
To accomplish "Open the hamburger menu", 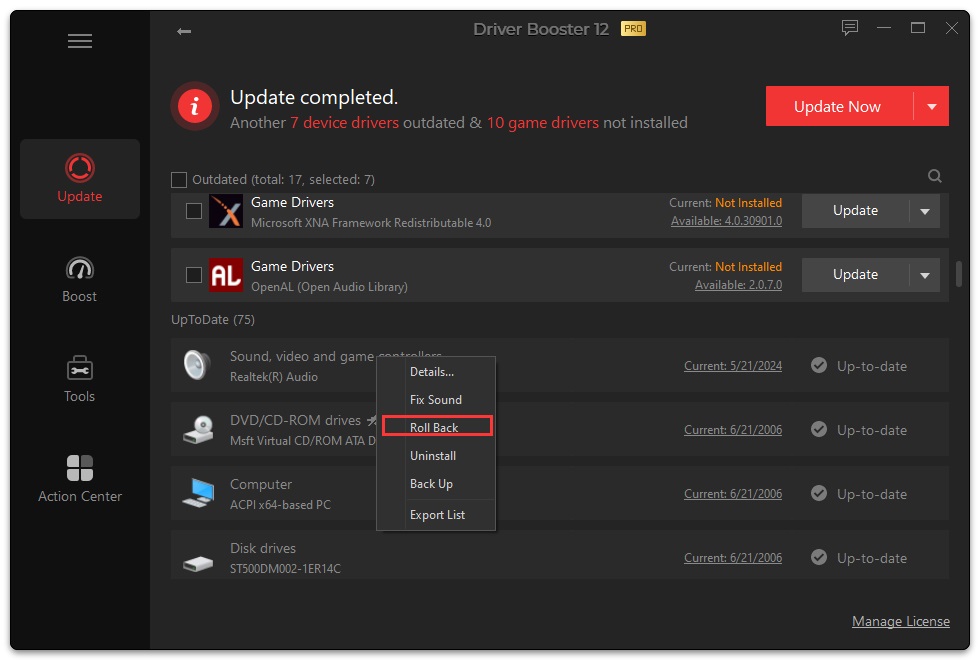I will click(x=80, y=41).
